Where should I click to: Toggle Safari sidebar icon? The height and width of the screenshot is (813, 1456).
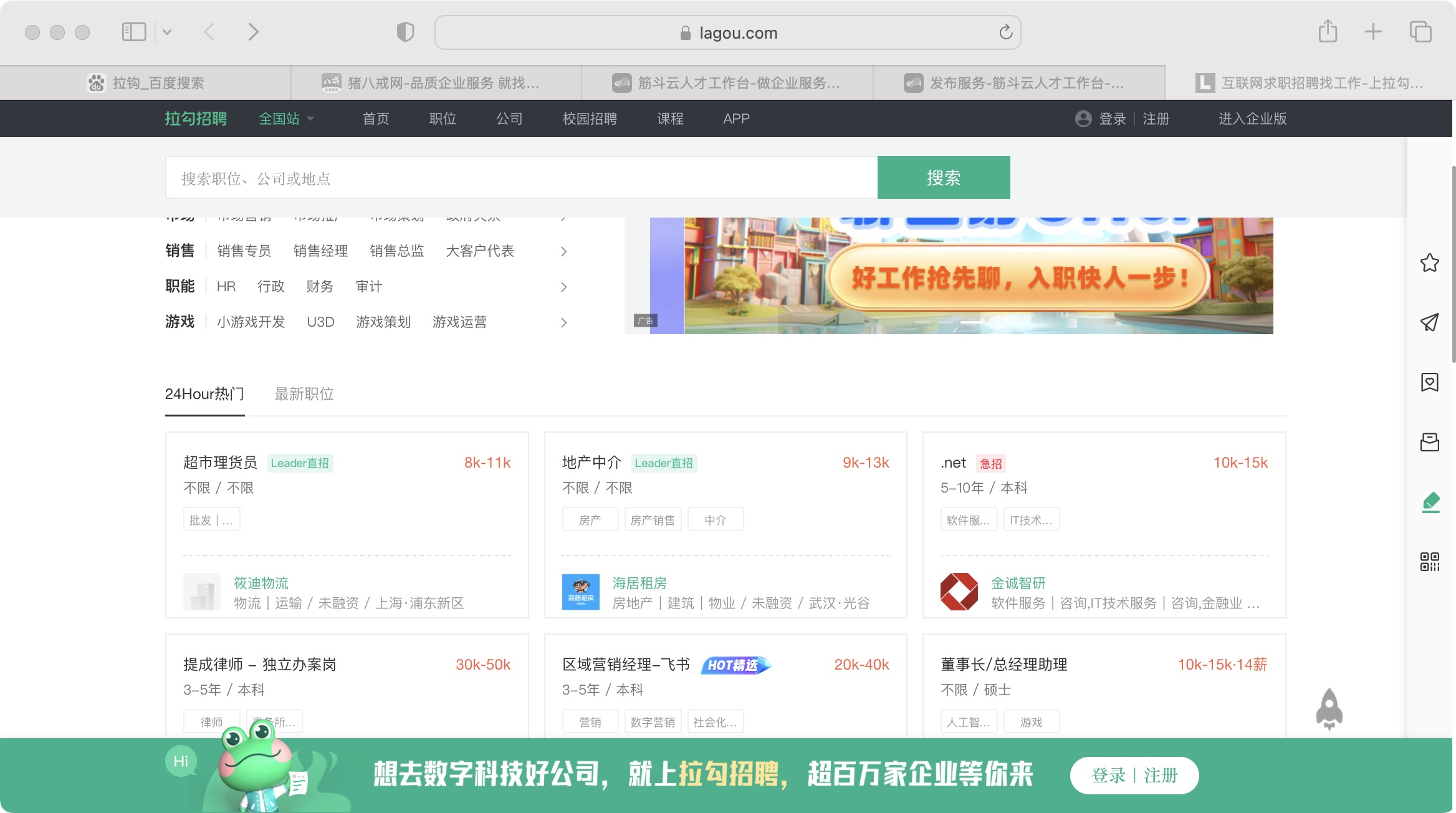tap(134, 32)
